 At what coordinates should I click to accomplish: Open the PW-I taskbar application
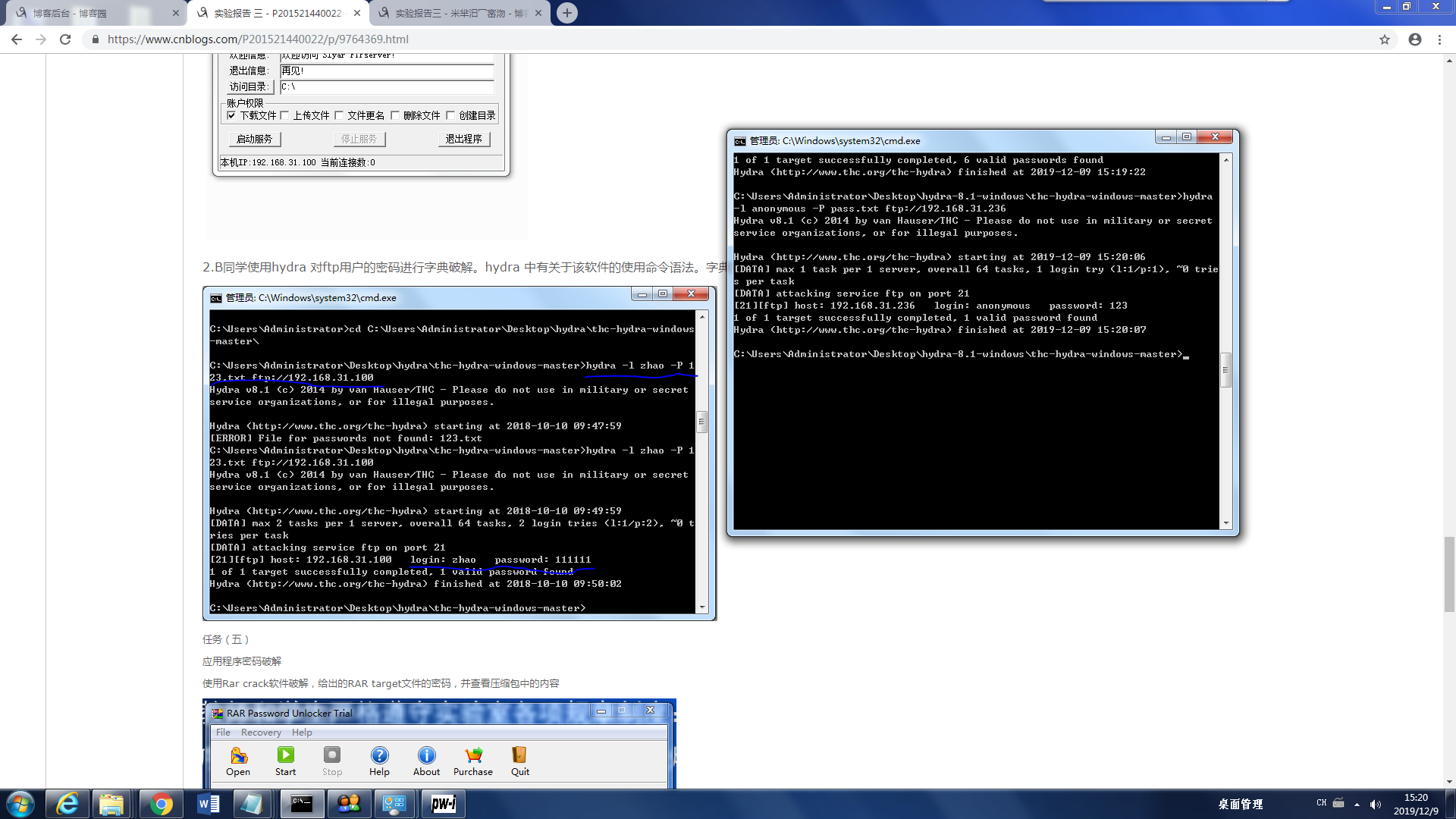(x=443, y=804)
